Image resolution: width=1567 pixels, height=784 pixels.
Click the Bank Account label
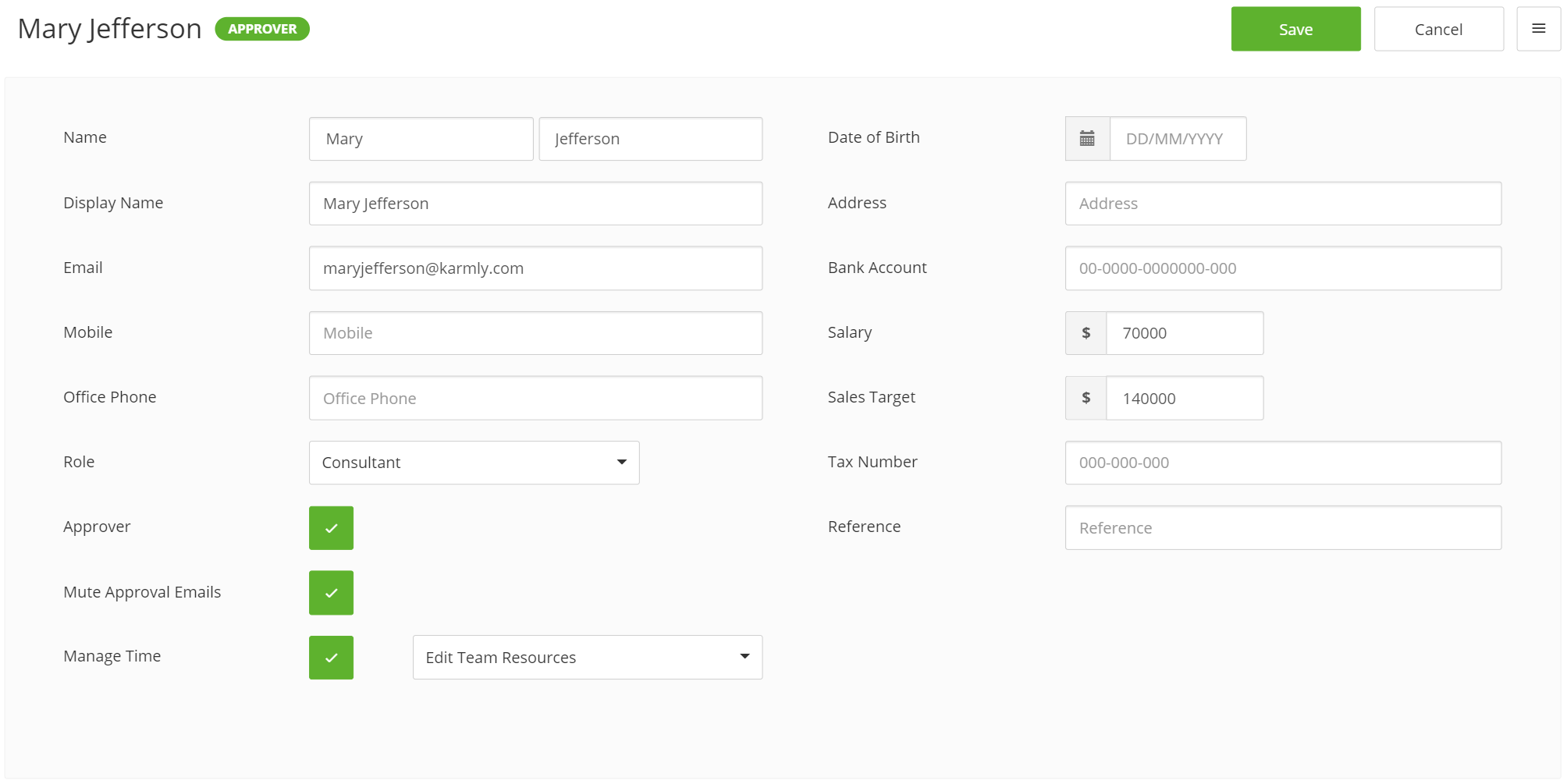coord(877,268)
